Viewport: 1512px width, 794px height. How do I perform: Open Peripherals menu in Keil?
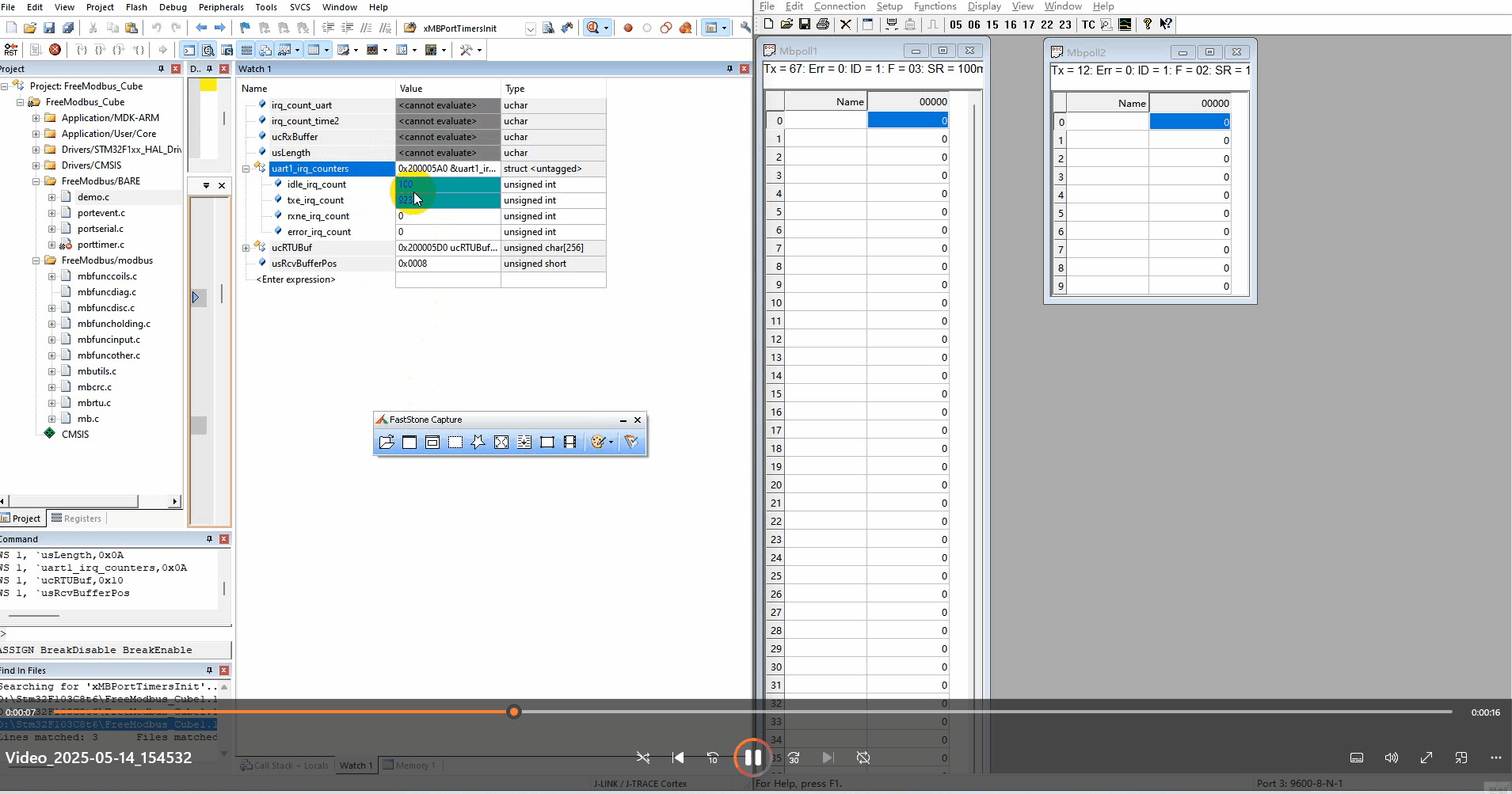tap(221, 7)
